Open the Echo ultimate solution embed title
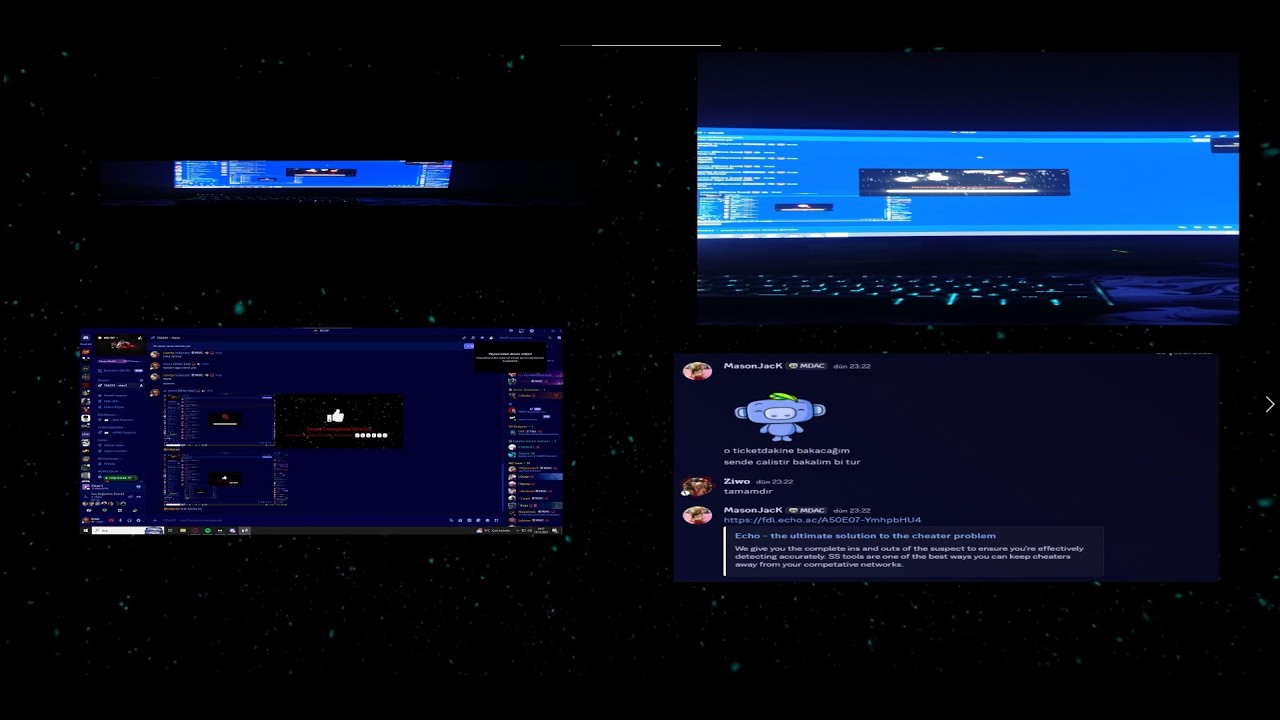 (x=865, y=536)
